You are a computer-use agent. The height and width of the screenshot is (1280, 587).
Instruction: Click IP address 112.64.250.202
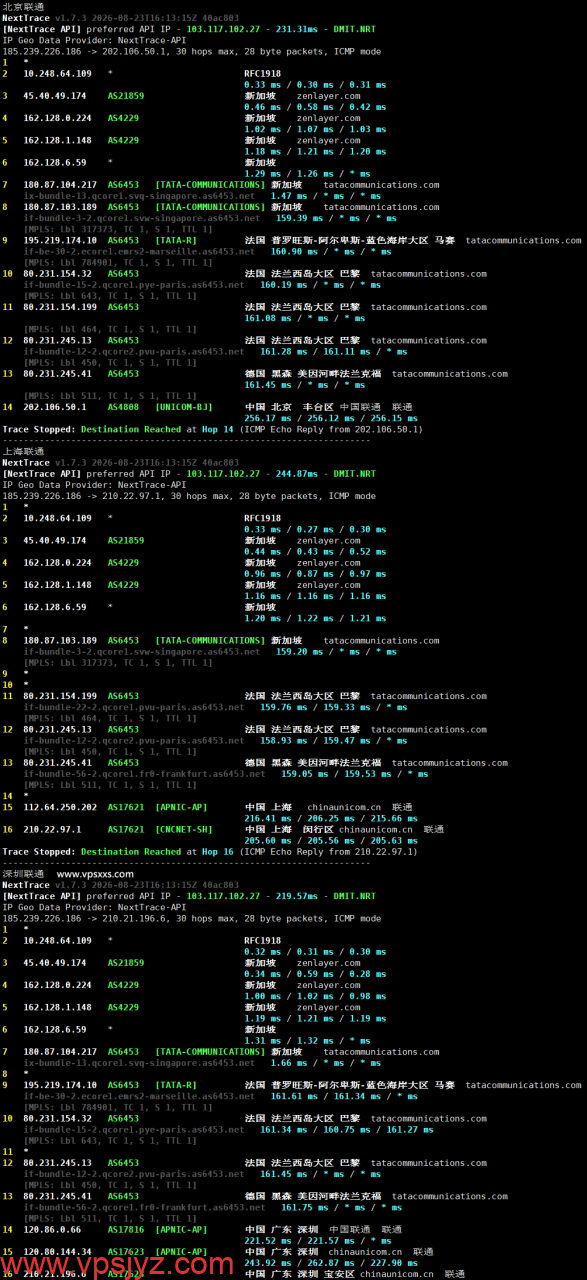[x=60, y=807]
